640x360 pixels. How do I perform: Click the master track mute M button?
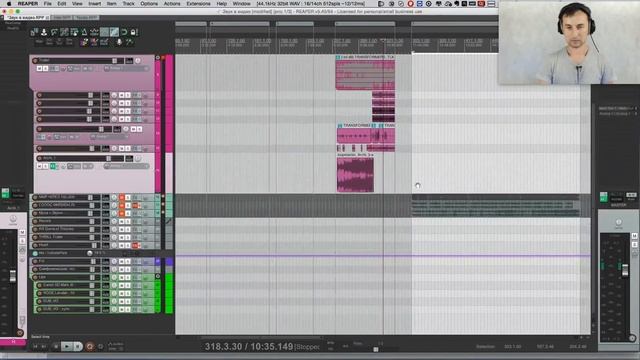coord(634,236)
